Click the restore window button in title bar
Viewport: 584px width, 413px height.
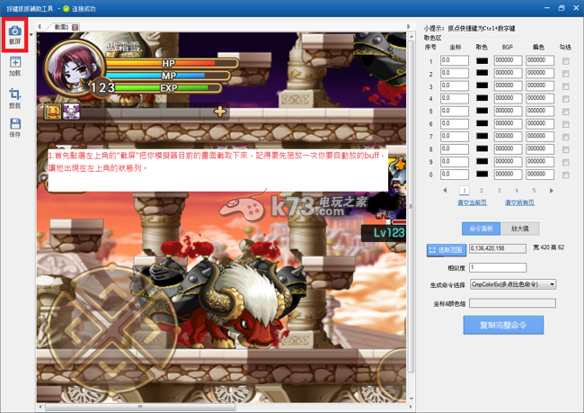pyautogui.click(x=561, y=8)
